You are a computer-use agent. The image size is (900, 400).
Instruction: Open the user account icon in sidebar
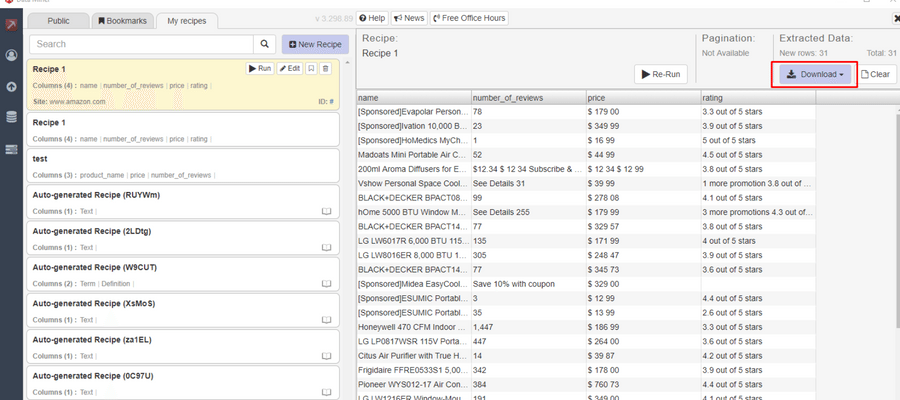coord(11,56)
